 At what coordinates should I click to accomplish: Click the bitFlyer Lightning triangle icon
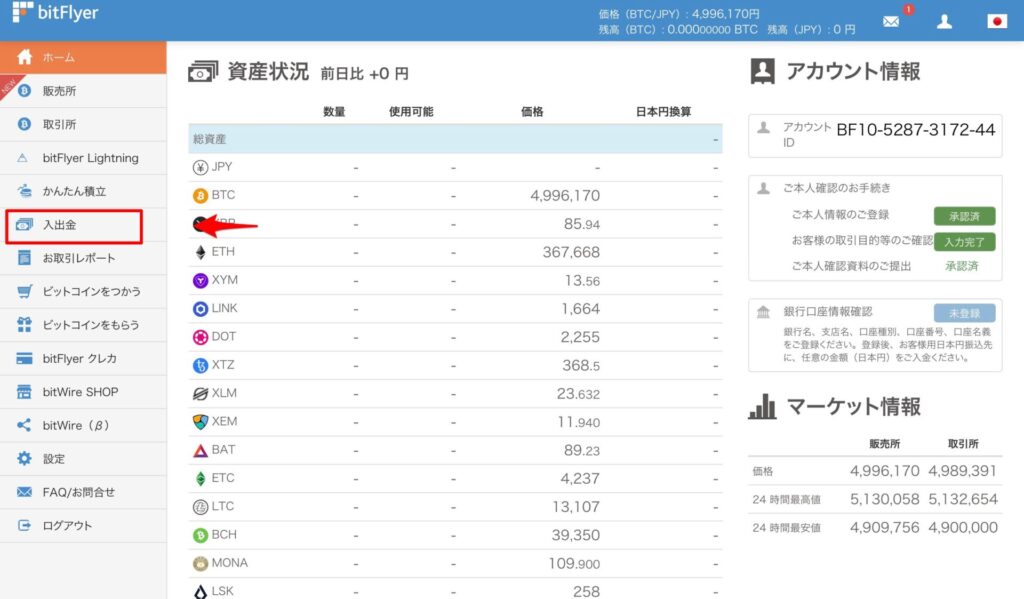pyautogui.click(x=23, y=158)
